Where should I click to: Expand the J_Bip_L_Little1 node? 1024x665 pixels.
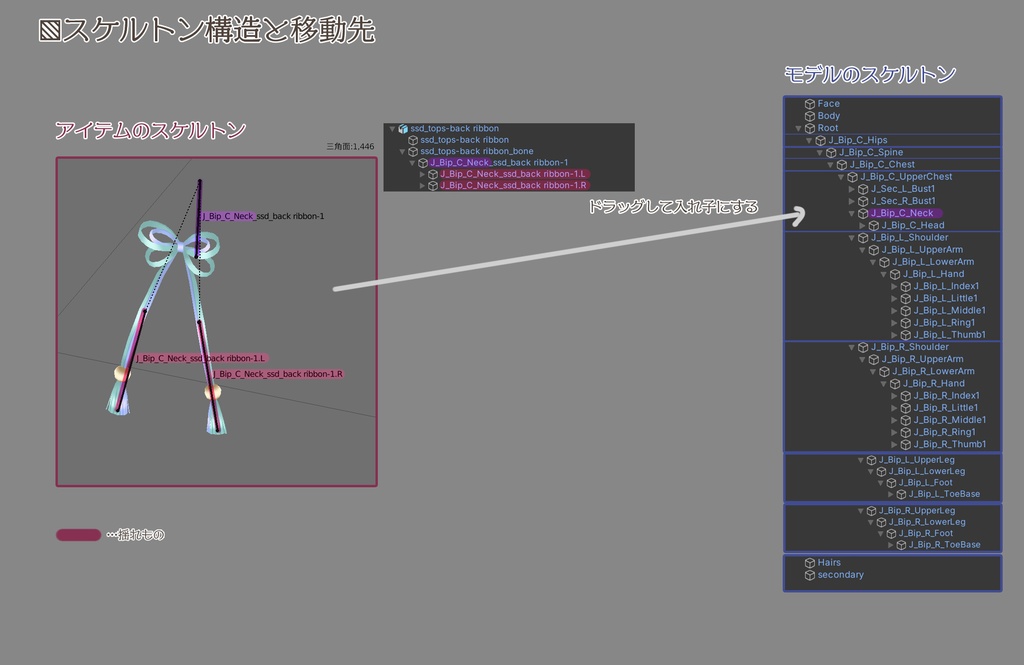(894, 299)
